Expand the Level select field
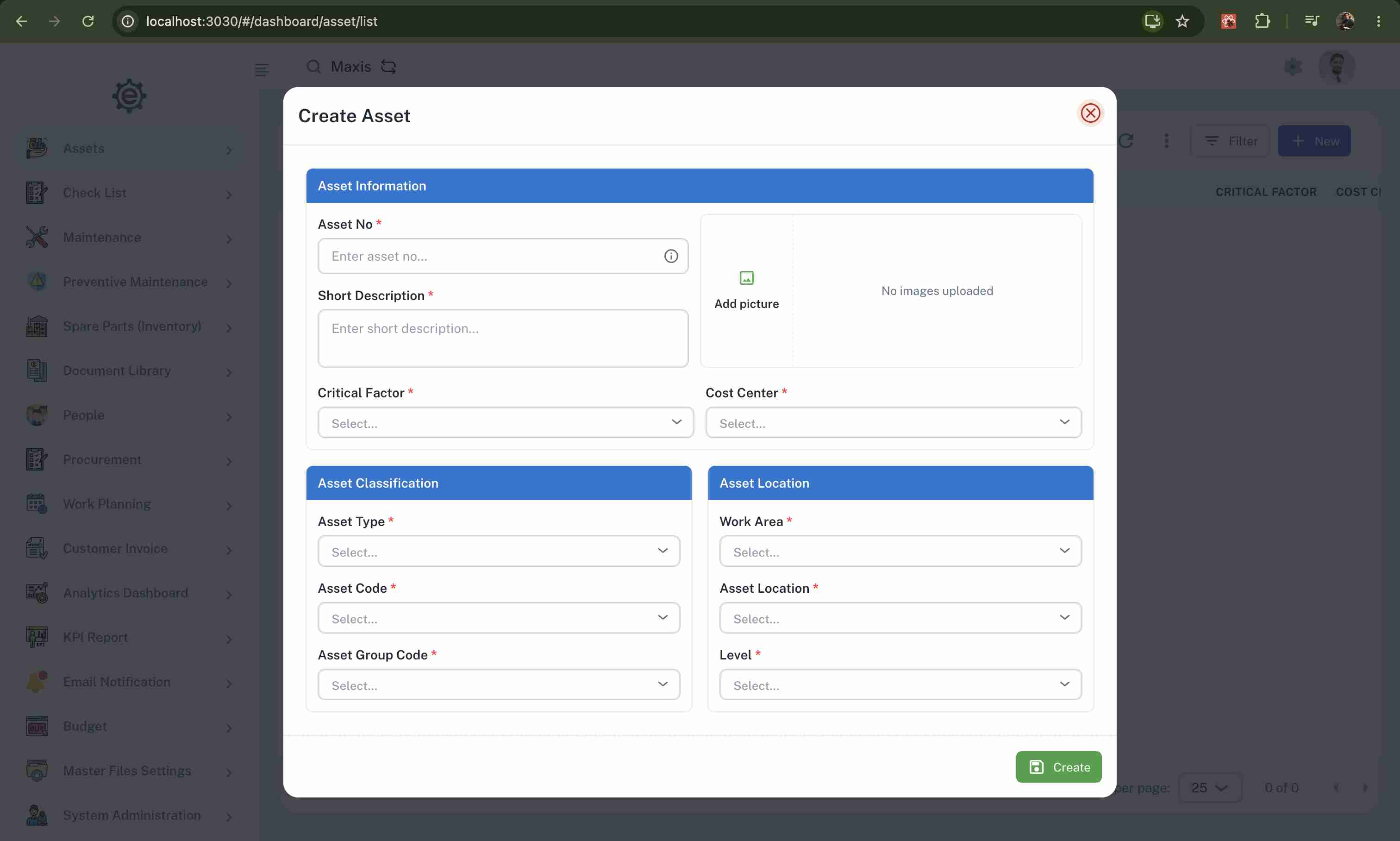This screenshot has height=841, width=1400. pyautogui.click(x=900, y=684)
